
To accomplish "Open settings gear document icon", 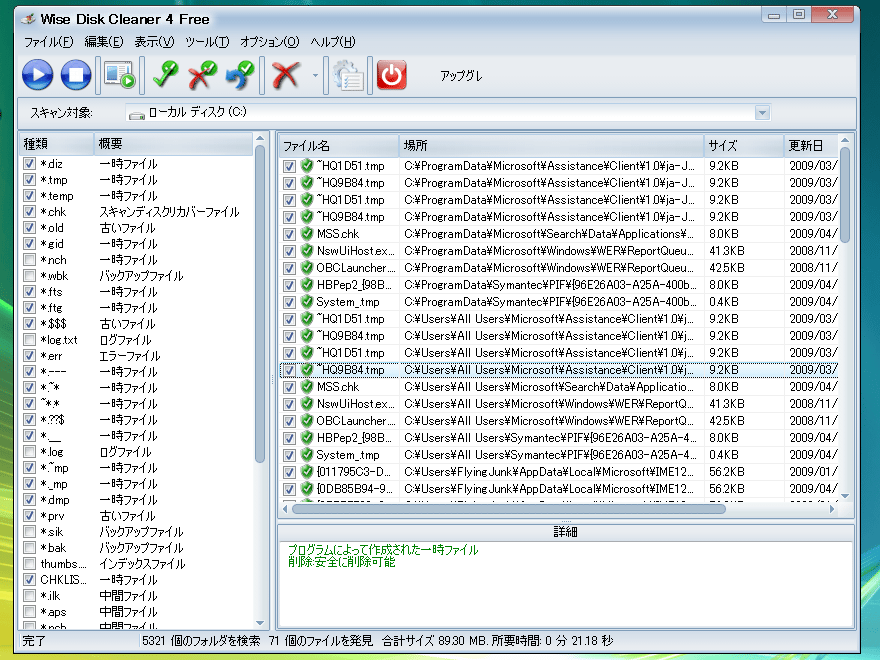I will pos(348,75).
